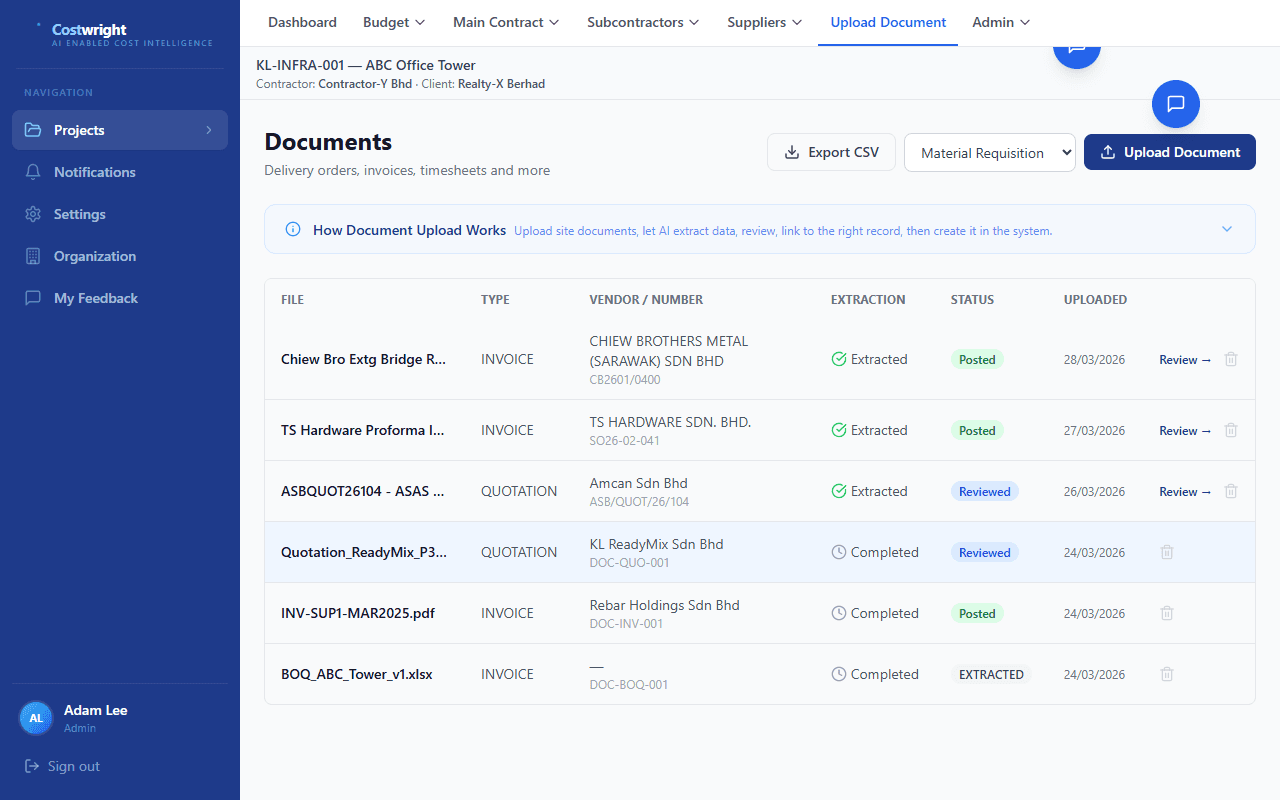
Task: Review the TS Hardware Proforma invoice
Action: pyautogui.click(x=1185, y=430)
